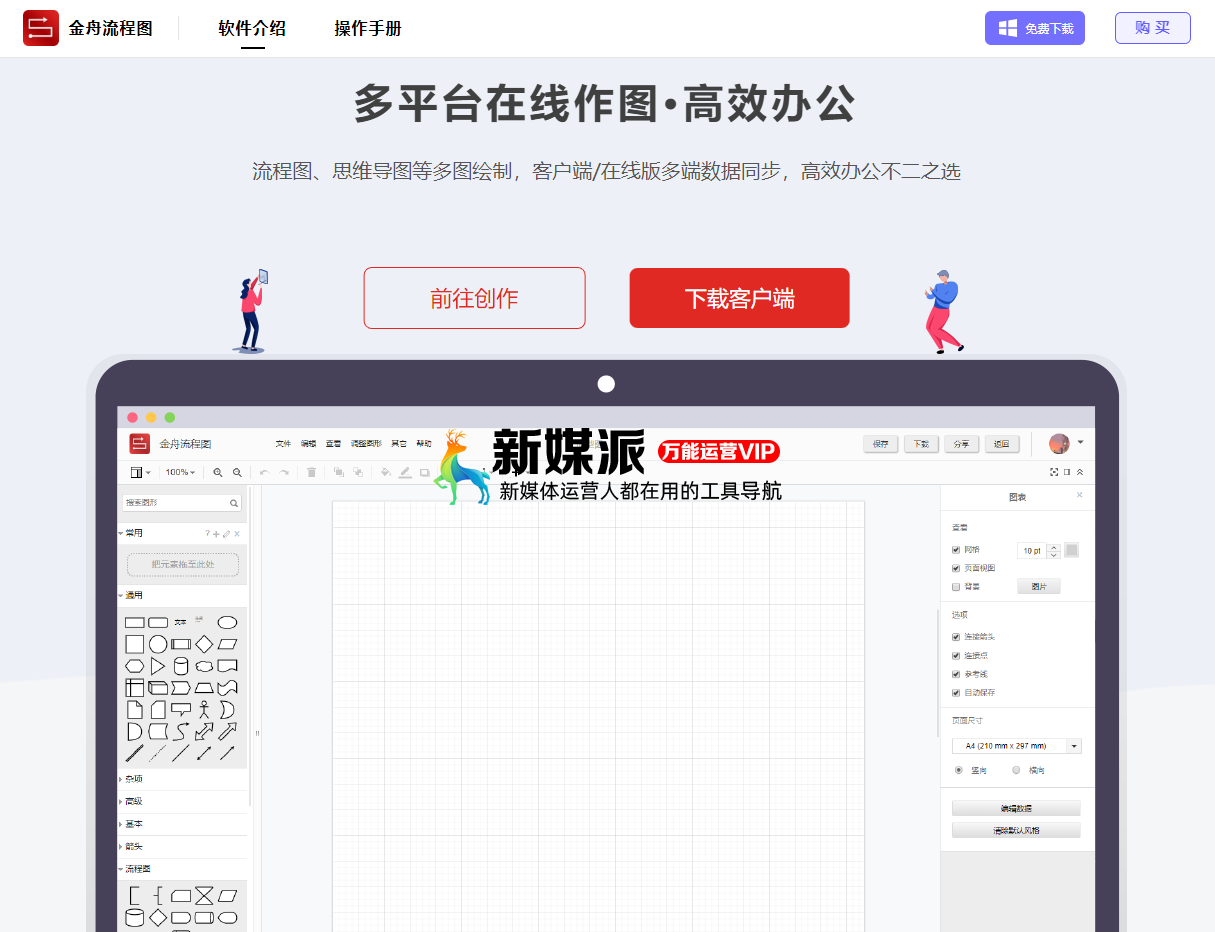Click the bring to front icon
The height and width of the screenshot is (932, 1215).
(x=338, y=472)
